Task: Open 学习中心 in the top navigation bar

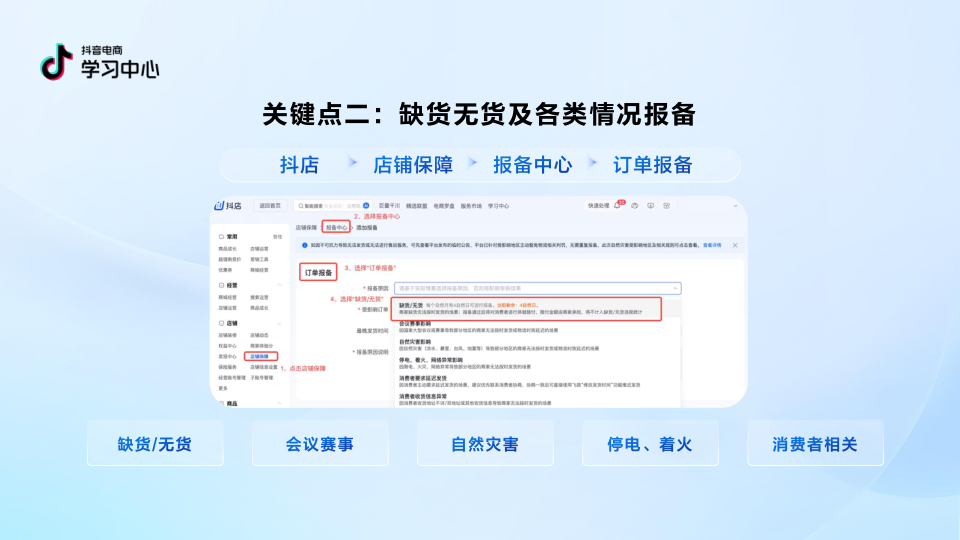Action: tap(498, 206)
